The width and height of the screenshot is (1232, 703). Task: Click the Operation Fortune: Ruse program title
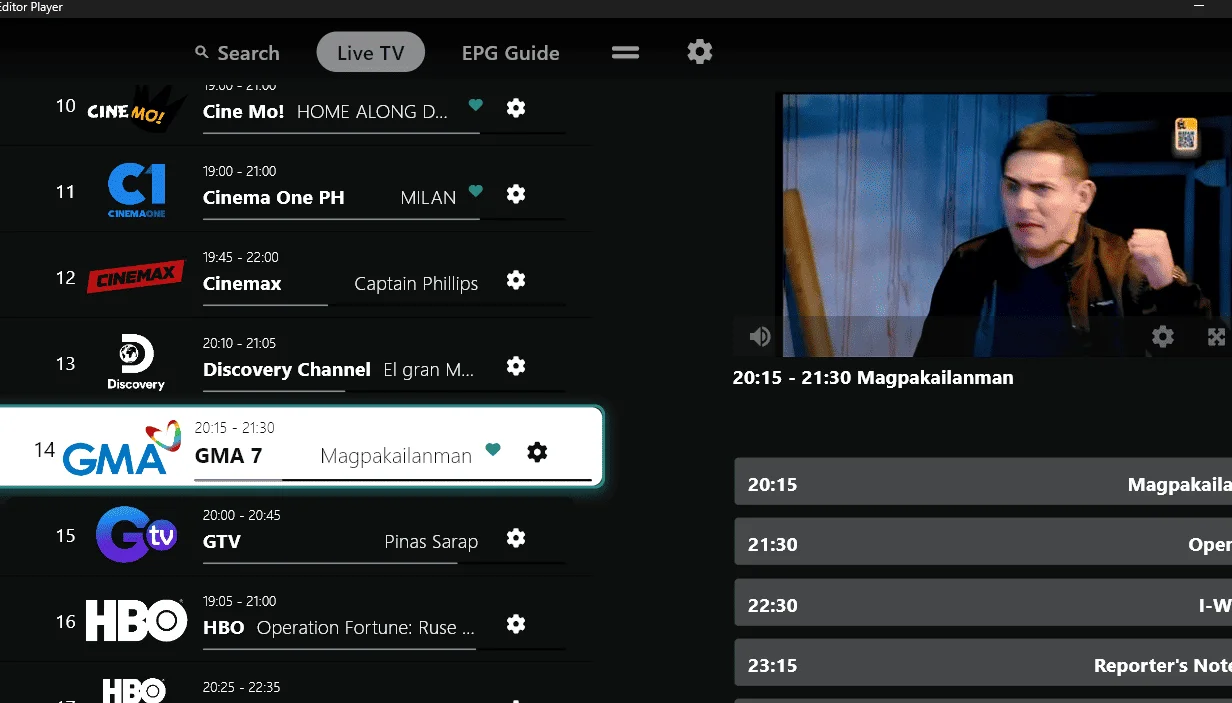click(x=366, y=628)
